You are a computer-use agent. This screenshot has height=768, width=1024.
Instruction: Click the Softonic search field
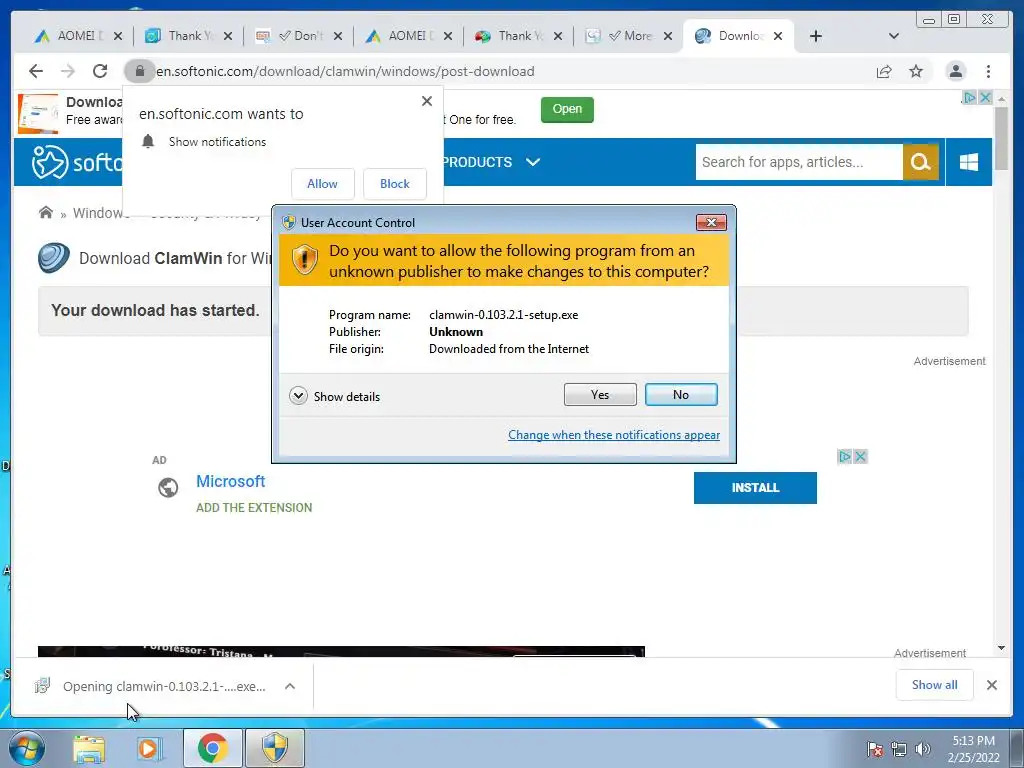click(x=799, y=162)
